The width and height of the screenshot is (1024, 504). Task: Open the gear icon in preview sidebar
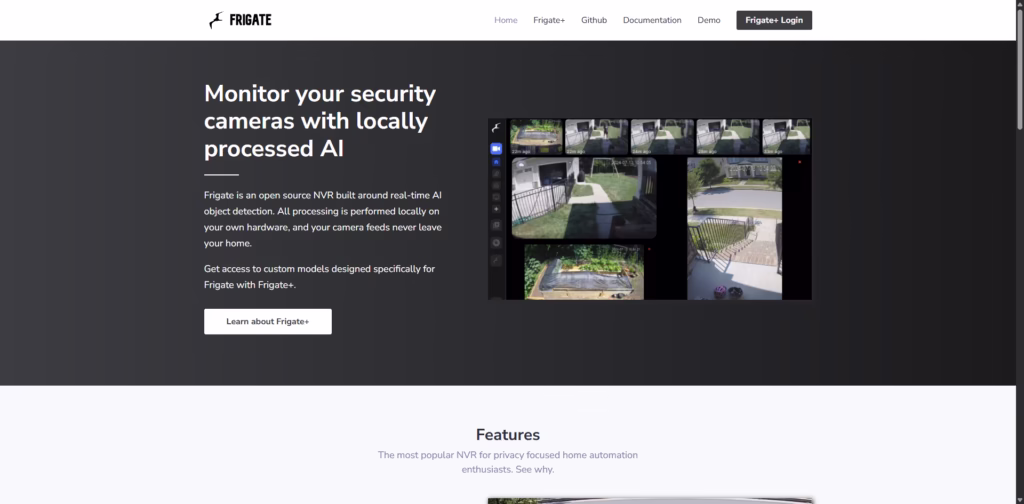pos(496,243)
